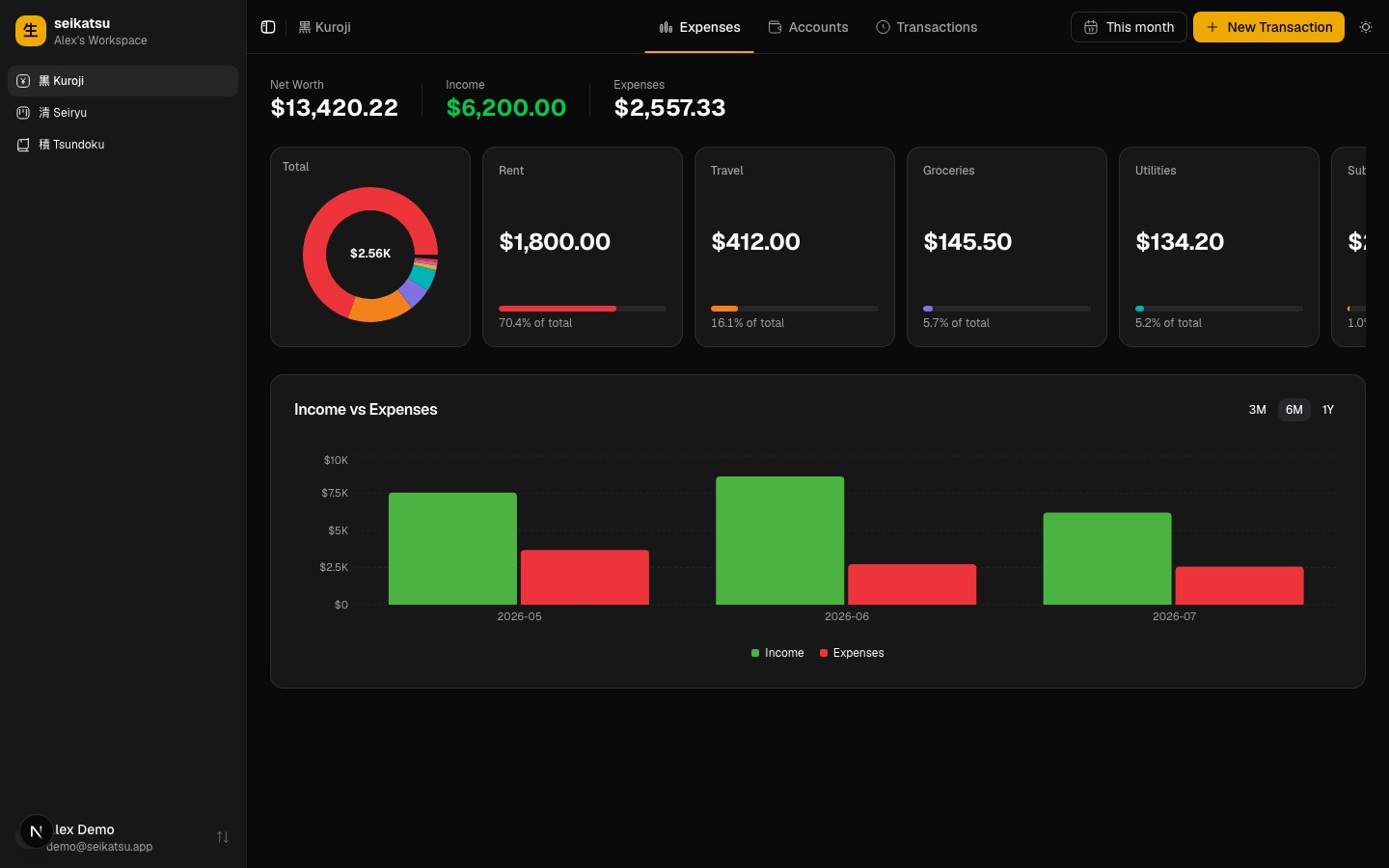Select the 3M chart range
1389x868 pixels.
tap(1258, 410)
